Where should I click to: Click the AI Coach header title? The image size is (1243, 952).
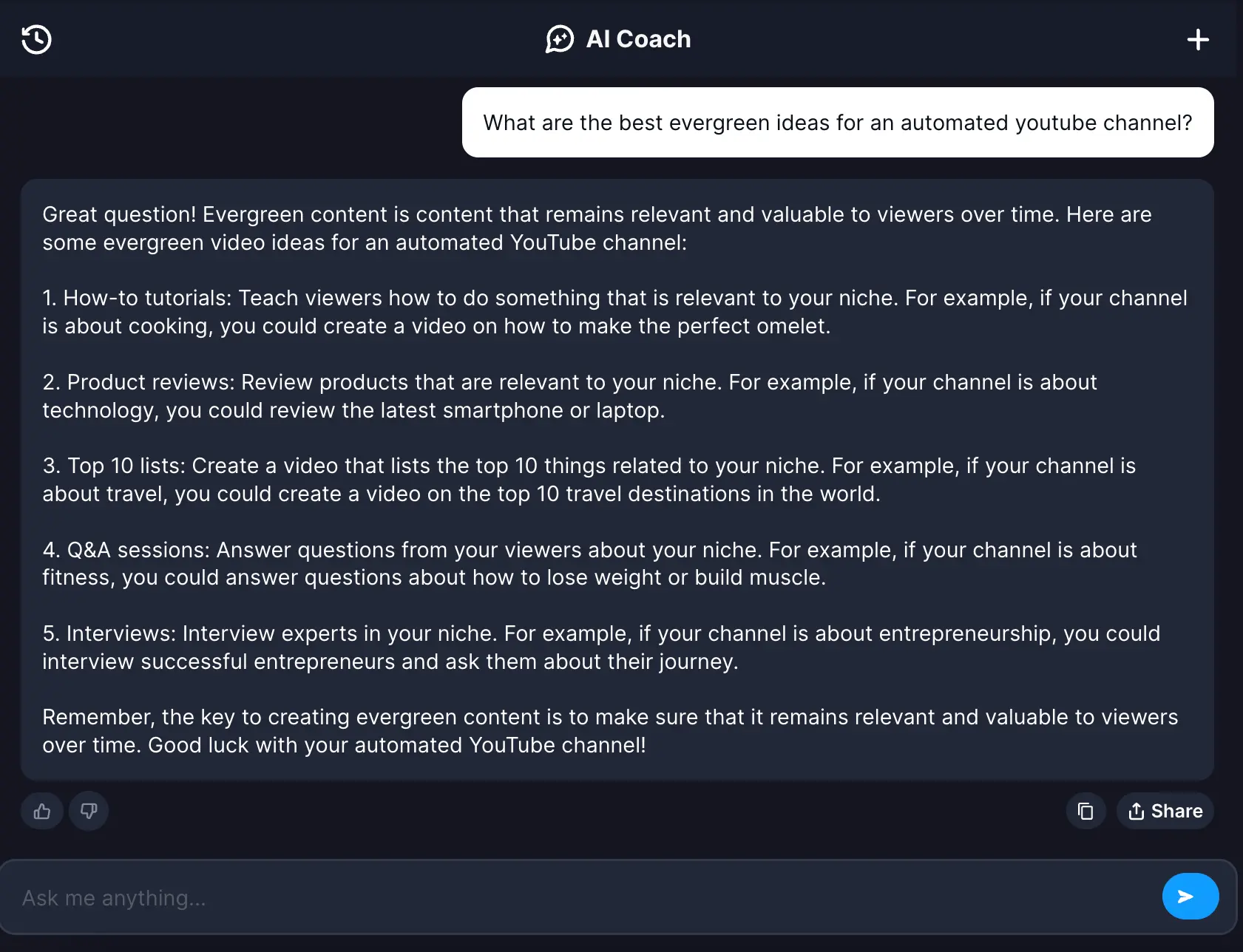[x=638, y=39]
